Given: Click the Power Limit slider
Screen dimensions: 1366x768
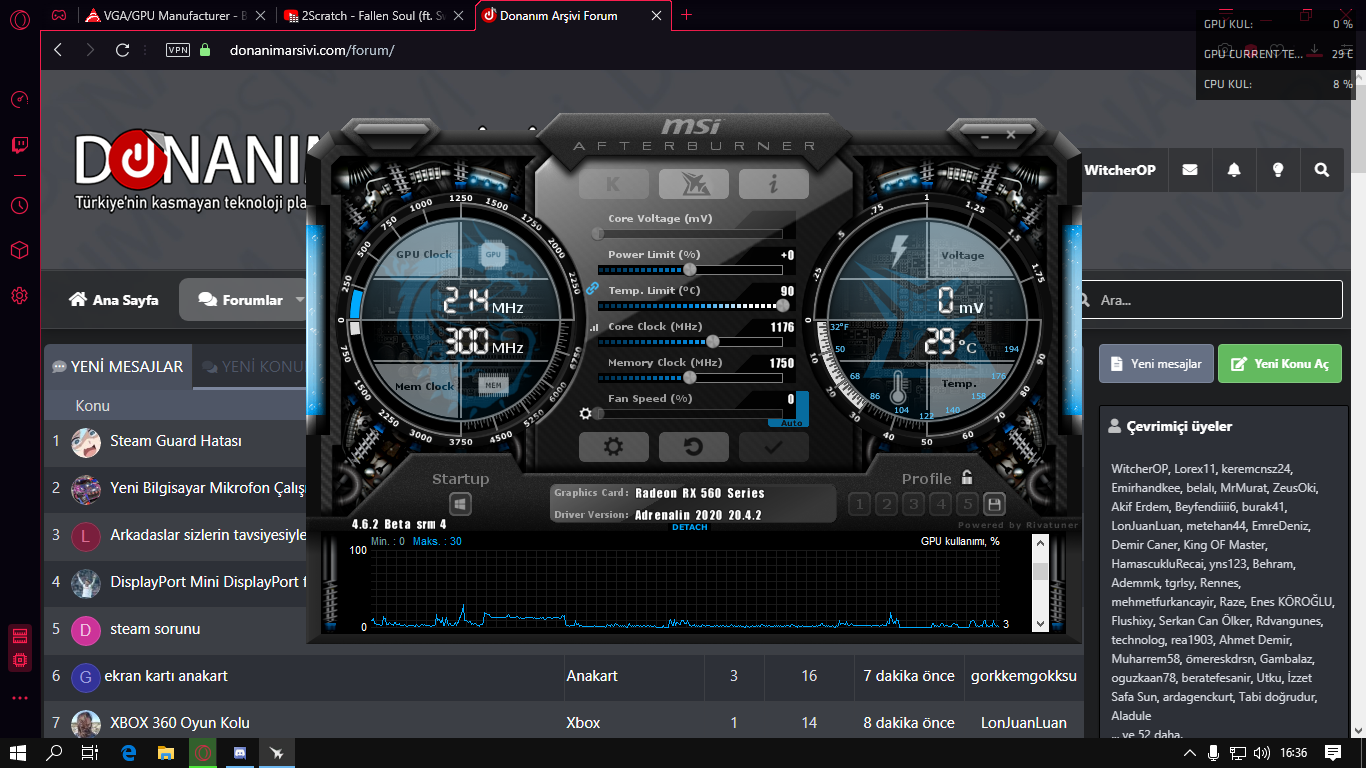Looking at the screenshot, I should (691, 270).
